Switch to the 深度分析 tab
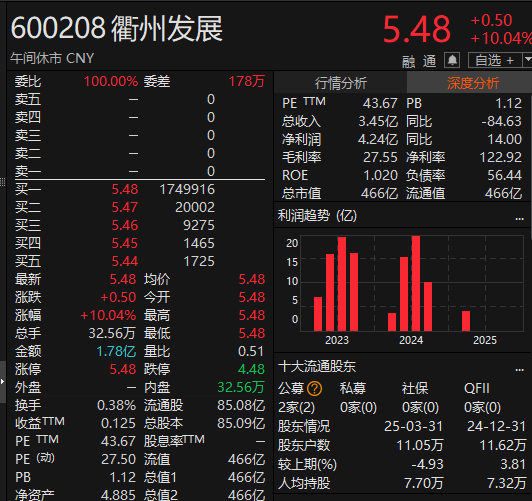 point(473,83)
